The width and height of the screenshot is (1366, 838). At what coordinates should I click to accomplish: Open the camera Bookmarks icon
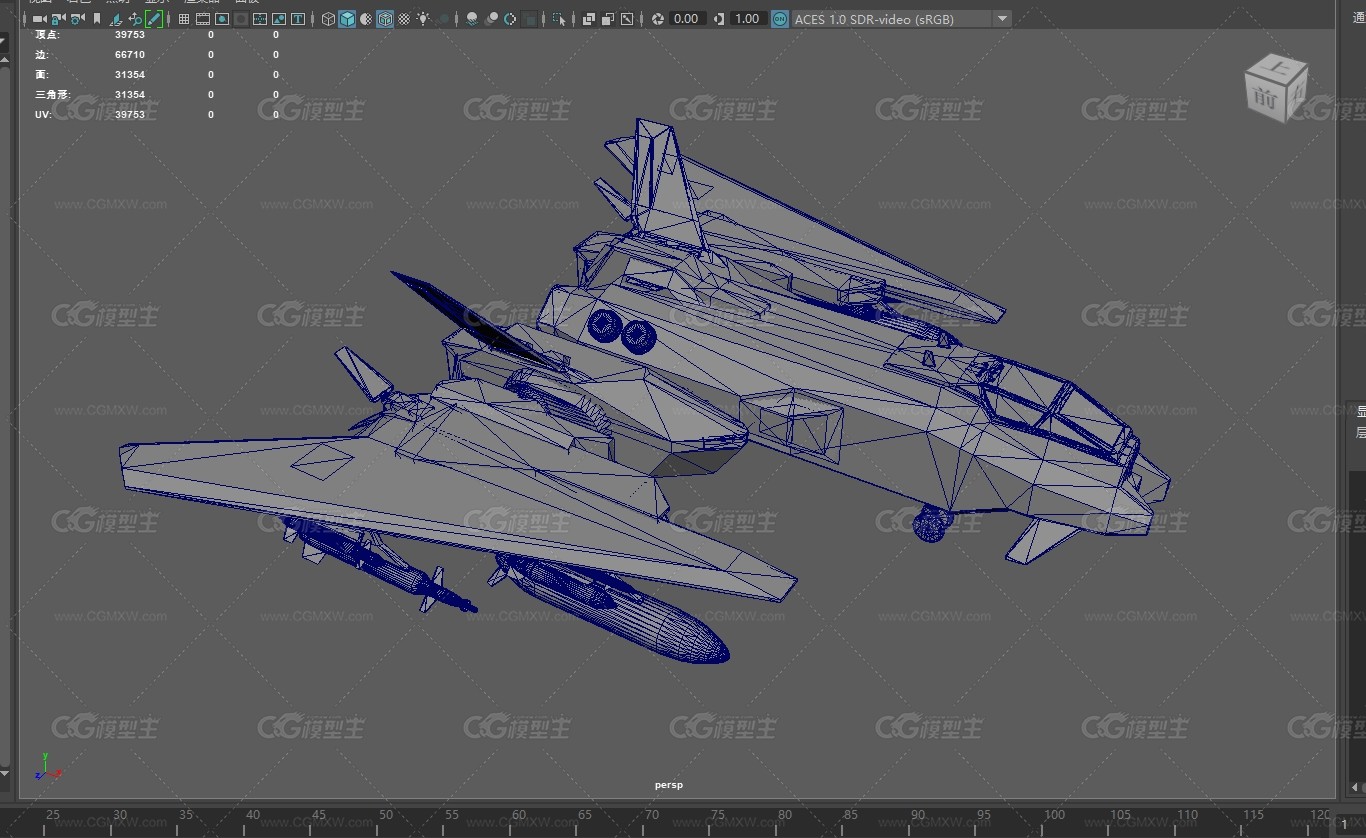tap(97, 19)
